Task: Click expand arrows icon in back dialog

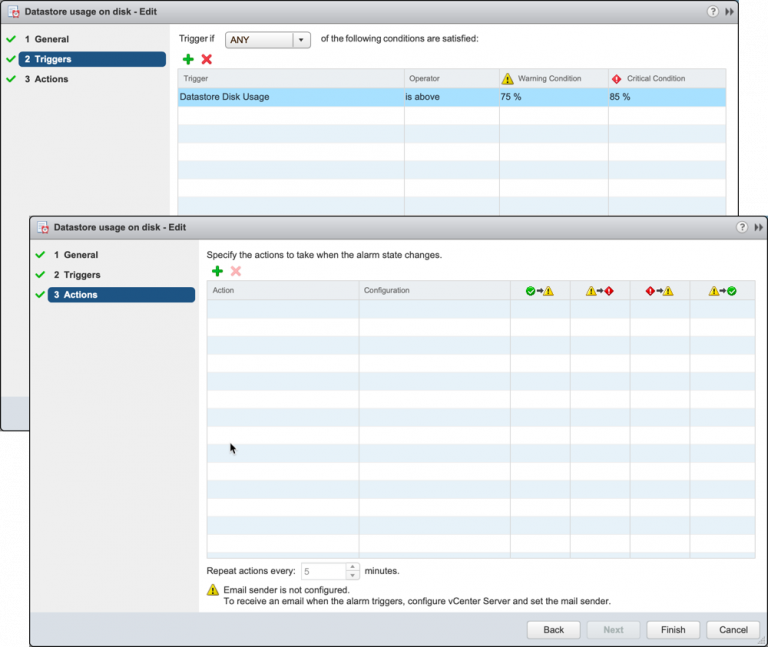Action: 729,11
